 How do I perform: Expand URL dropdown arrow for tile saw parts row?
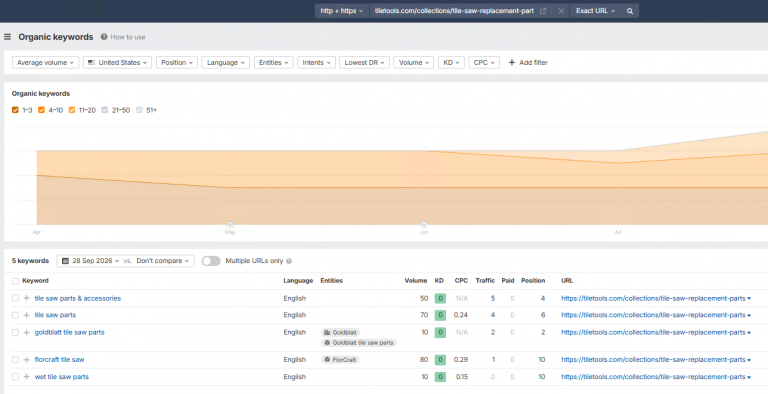click(x=749, y=316)
